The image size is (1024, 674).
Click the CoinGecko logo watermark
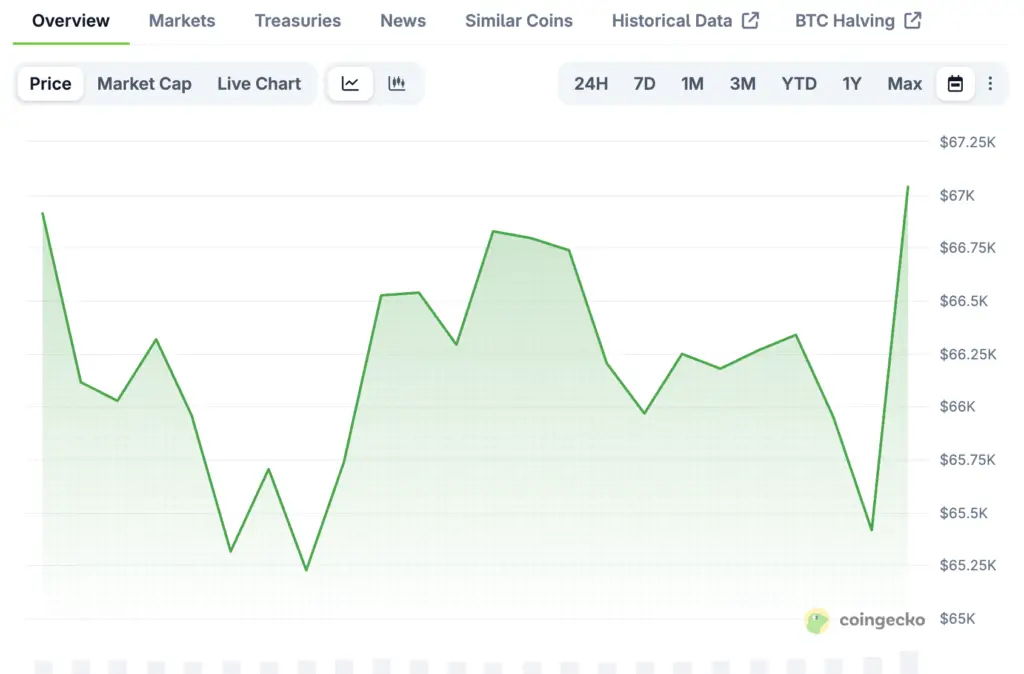865,621
